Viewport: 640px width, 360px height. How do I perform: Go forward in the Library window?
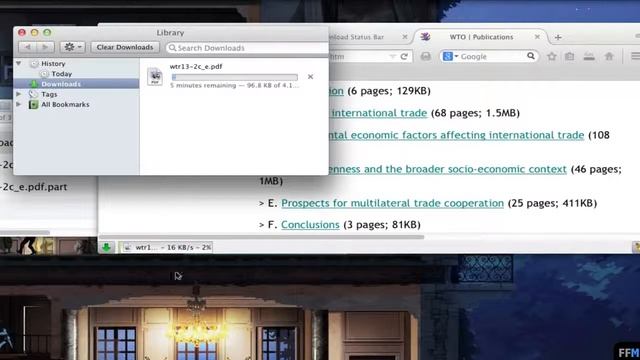tap(45, 47)
